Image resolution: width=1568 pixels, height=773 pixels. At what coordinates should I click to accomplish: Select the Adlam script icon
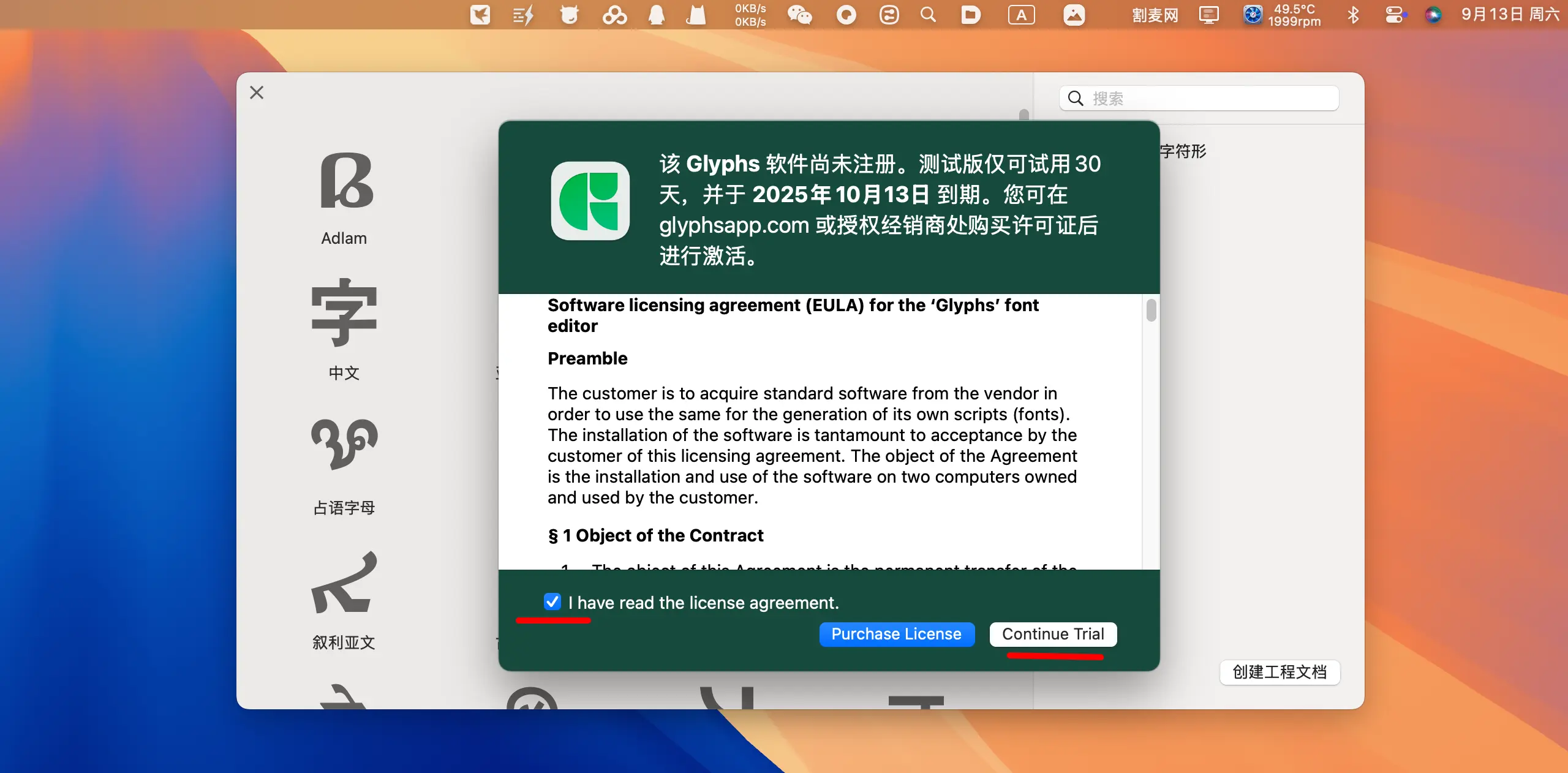(346, 181)
